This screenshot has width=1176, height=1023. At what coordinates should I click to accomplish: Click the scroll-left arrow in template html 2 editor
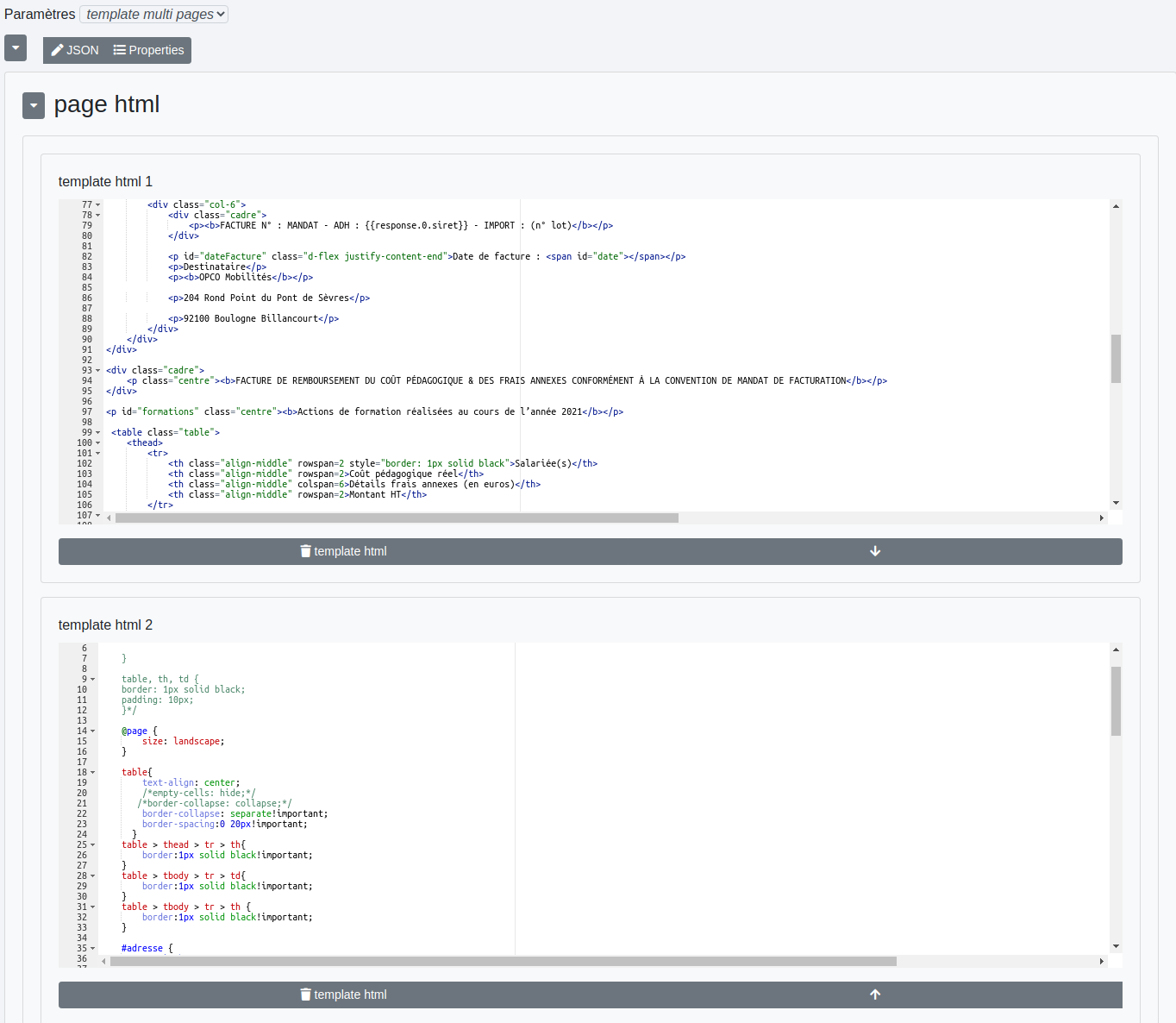click(x=104, y=961)
